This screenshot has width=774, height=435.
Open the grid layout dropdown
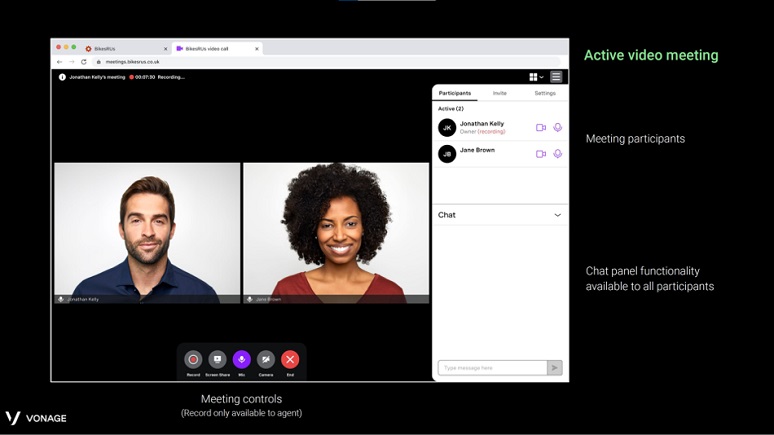pos(536,77)
